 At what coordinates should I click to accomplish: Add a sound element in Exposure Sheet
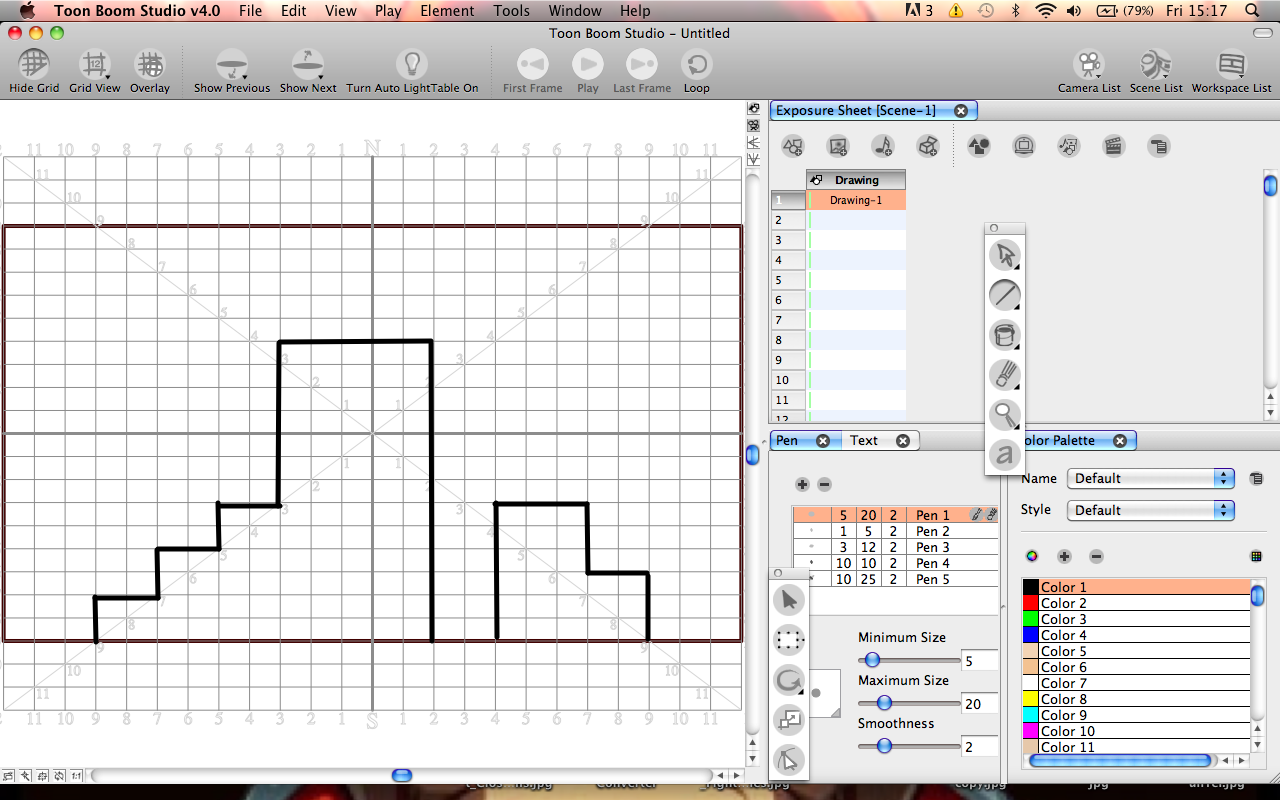[x=883, y=146]
